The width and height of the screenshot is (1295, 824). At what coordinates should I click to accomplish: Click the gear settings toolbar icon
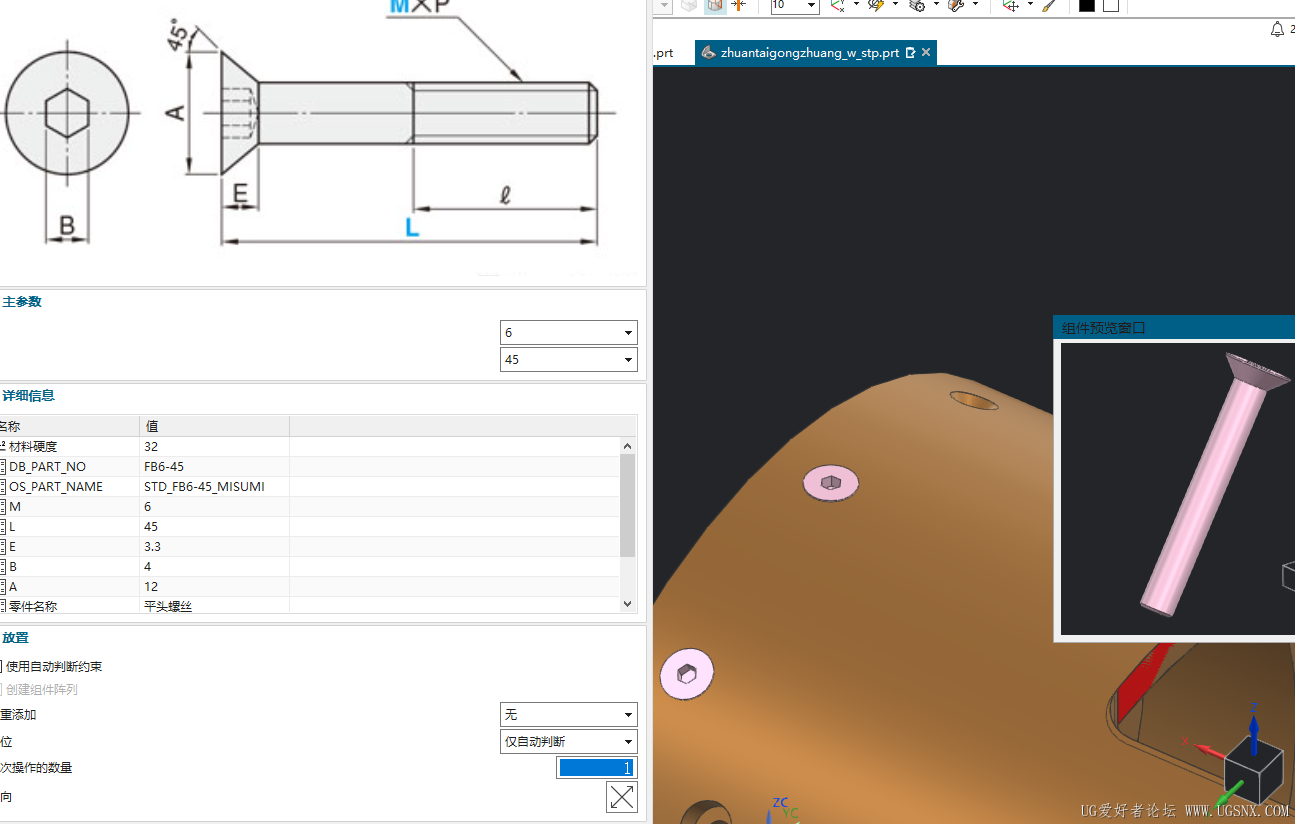point(916,6)
